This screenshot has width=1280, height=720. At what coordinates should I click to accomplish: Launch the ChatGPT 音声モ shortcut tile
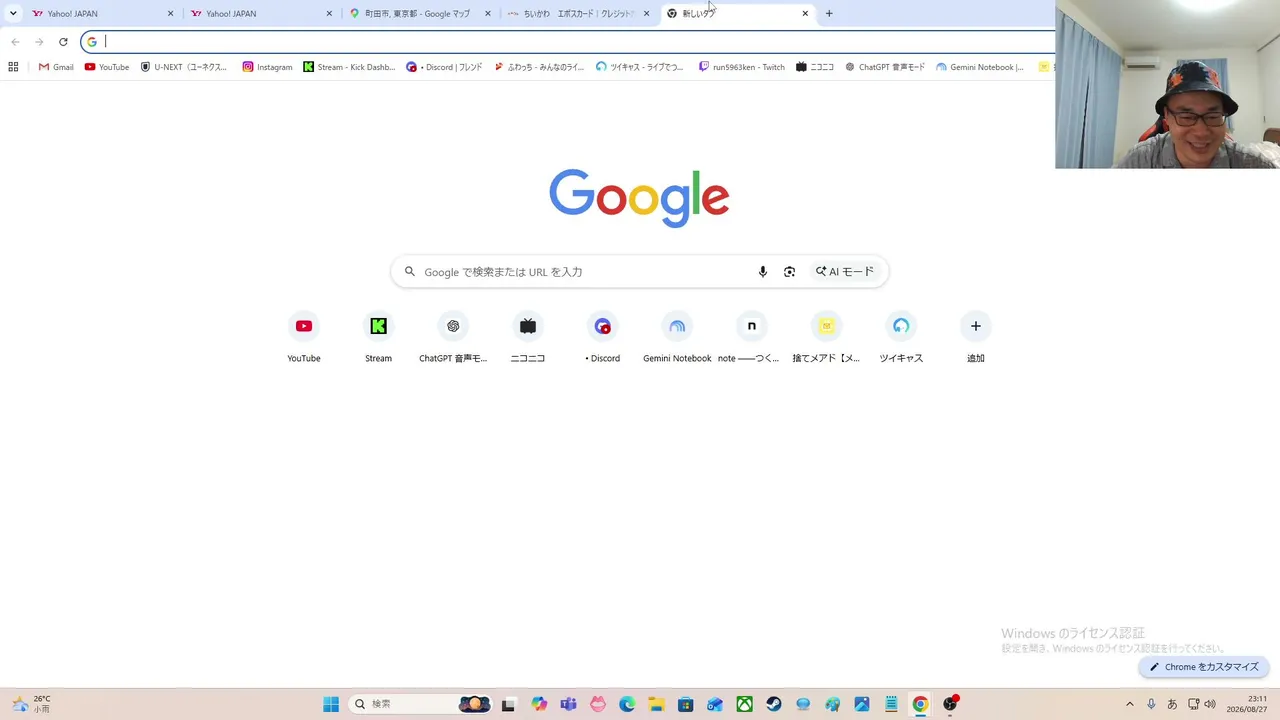[x=453, y=337]
